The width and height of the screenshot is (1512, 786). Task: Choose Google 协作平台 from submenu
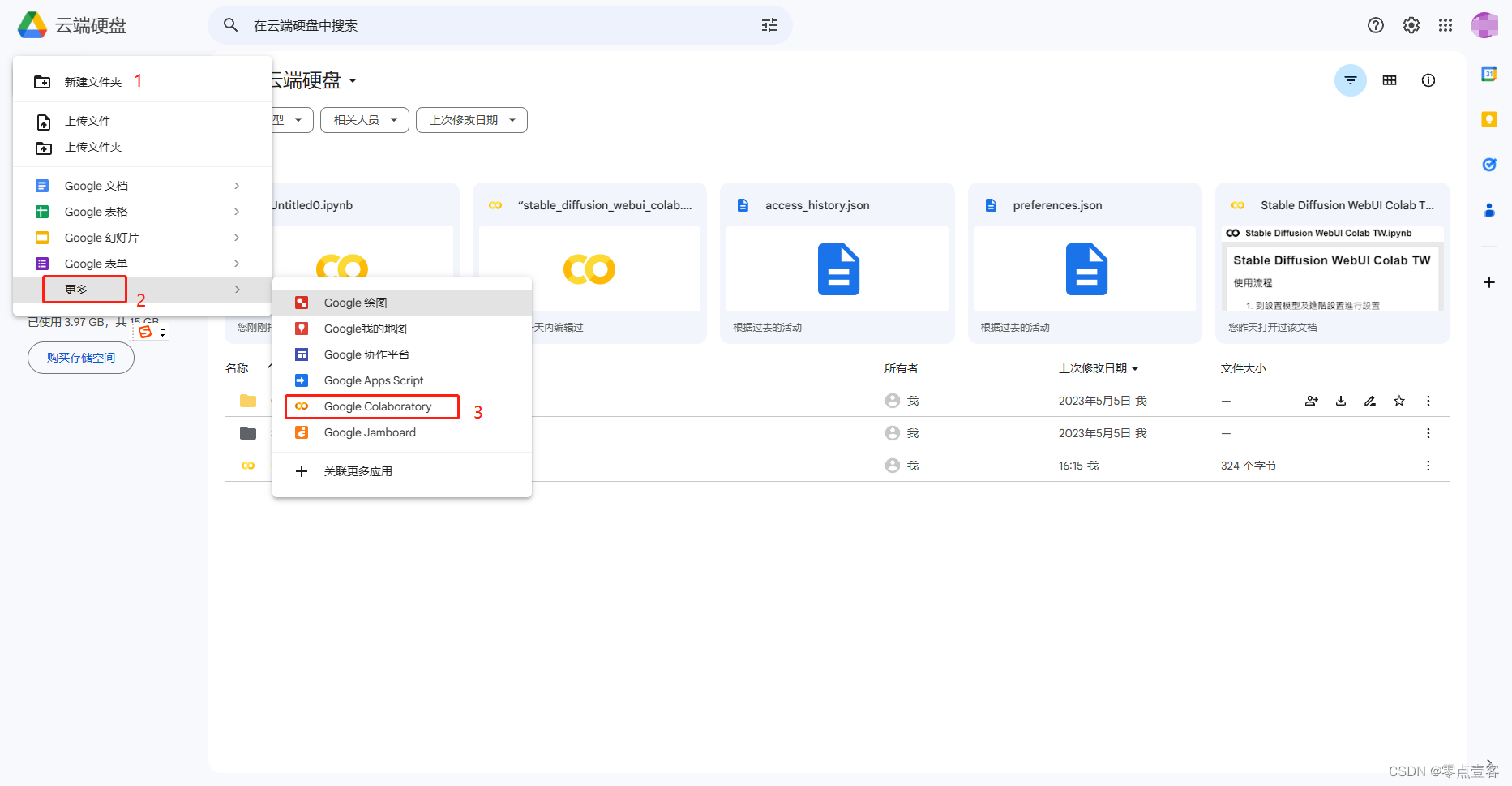coord(402,354)
